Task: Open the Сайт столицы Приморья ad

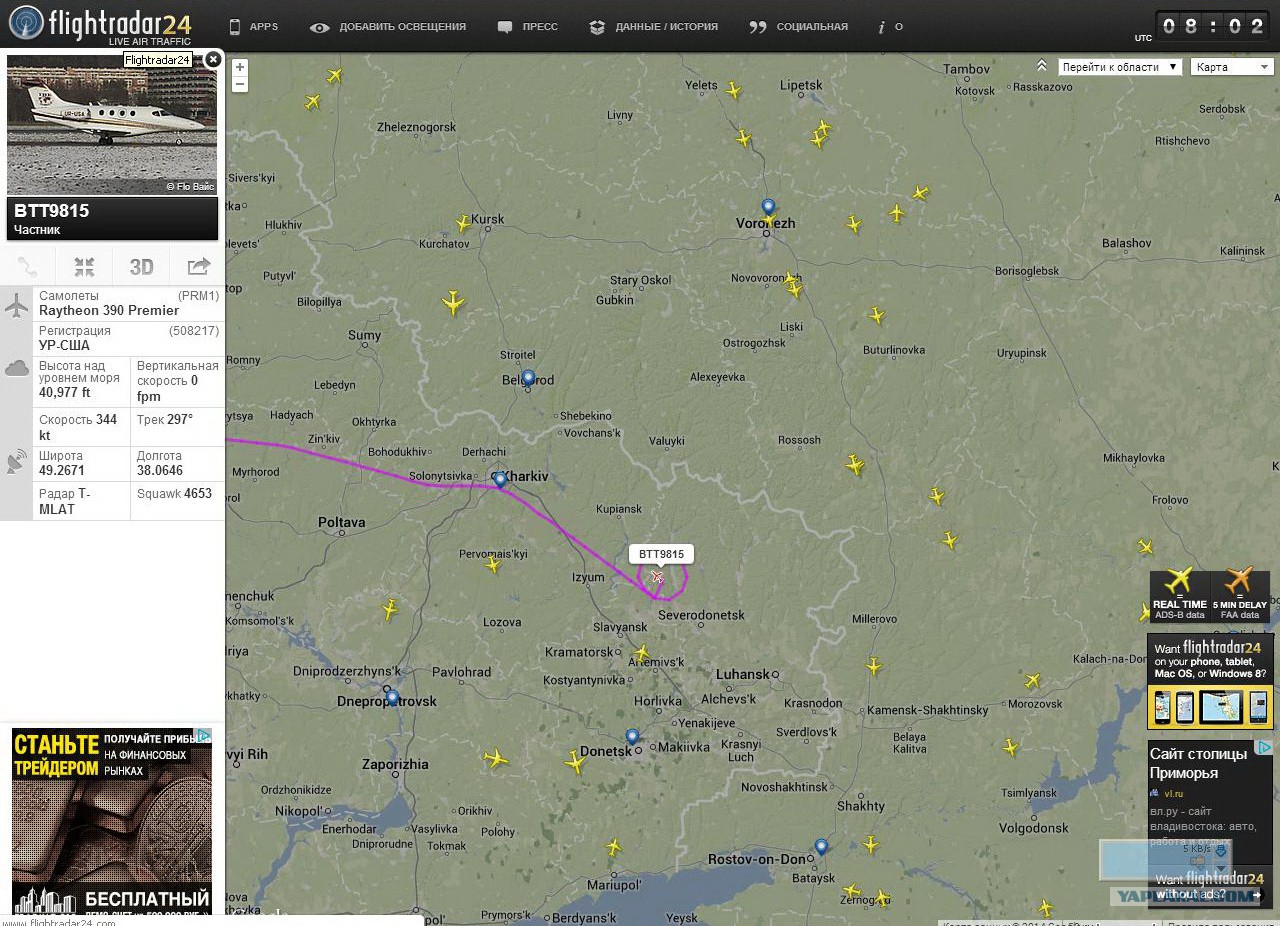Action: (1198, 762)
